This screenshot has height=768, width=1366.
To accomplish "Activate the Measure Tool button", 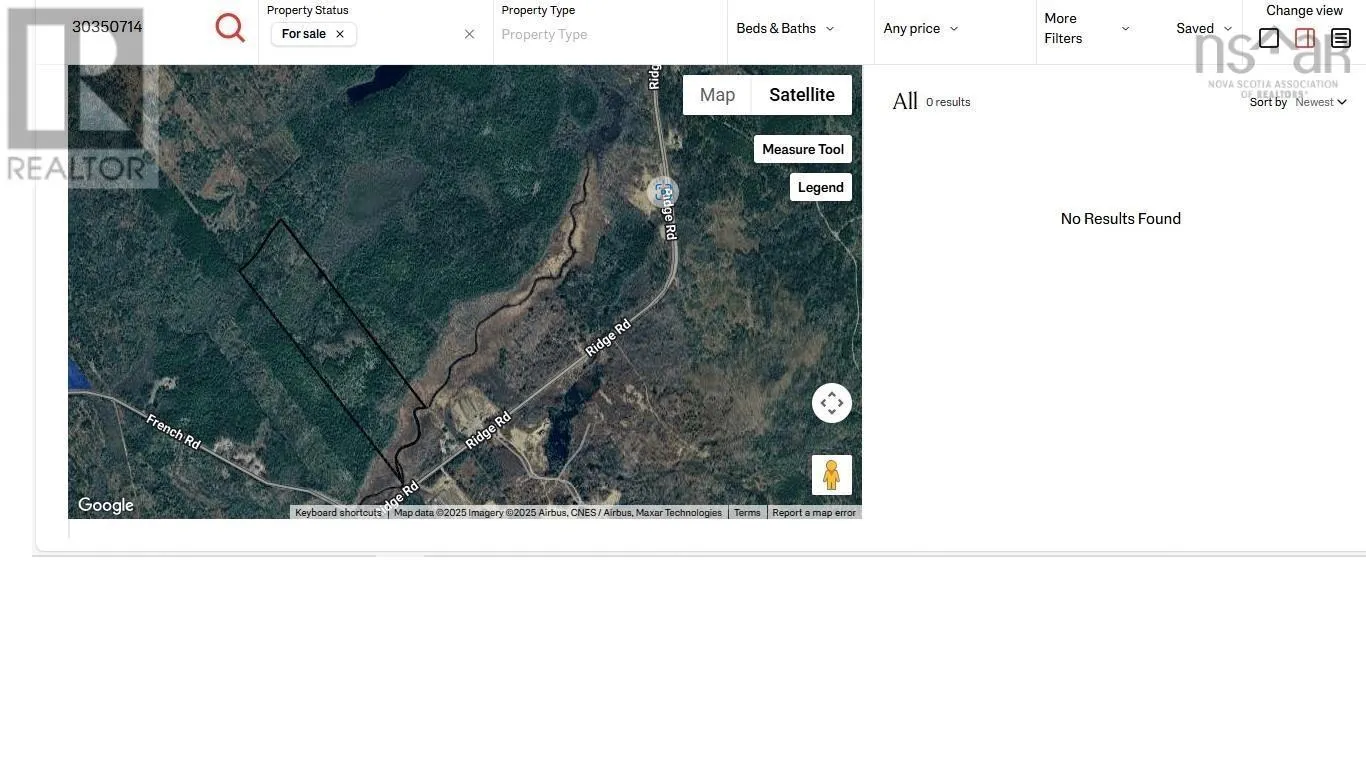I will (x=802, y=149).
